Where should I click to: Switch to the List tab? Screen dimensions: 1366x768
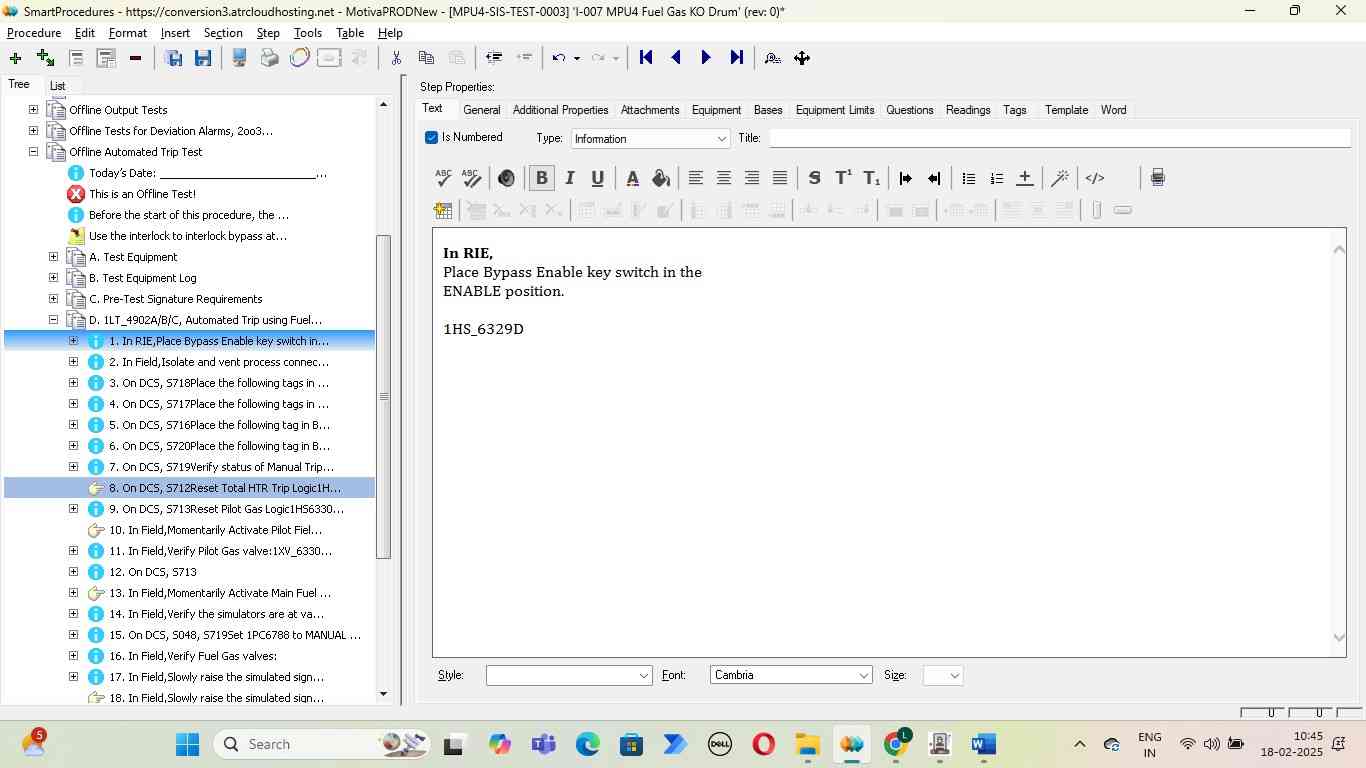pos(58,86)
